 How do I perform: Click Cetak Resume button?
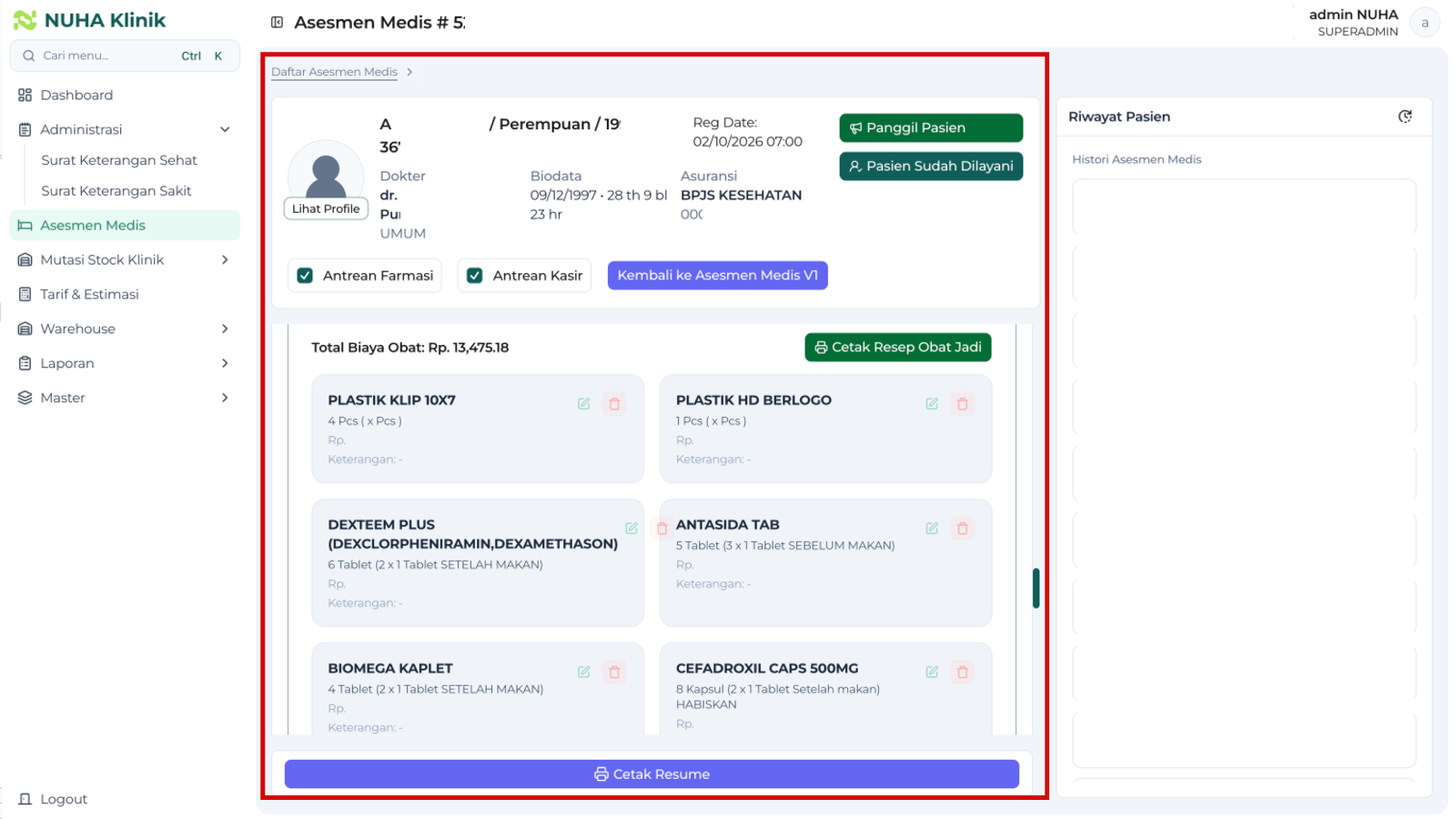pyautogui.click(x=652, y=774)
